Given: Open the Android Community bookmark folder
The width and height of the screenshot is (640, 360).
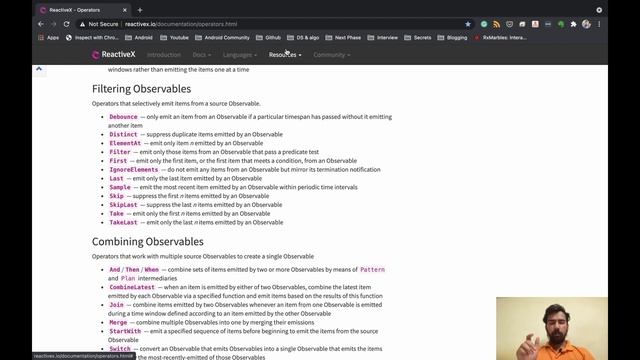Looking at the screenshot, I should (x=222, y=38).
